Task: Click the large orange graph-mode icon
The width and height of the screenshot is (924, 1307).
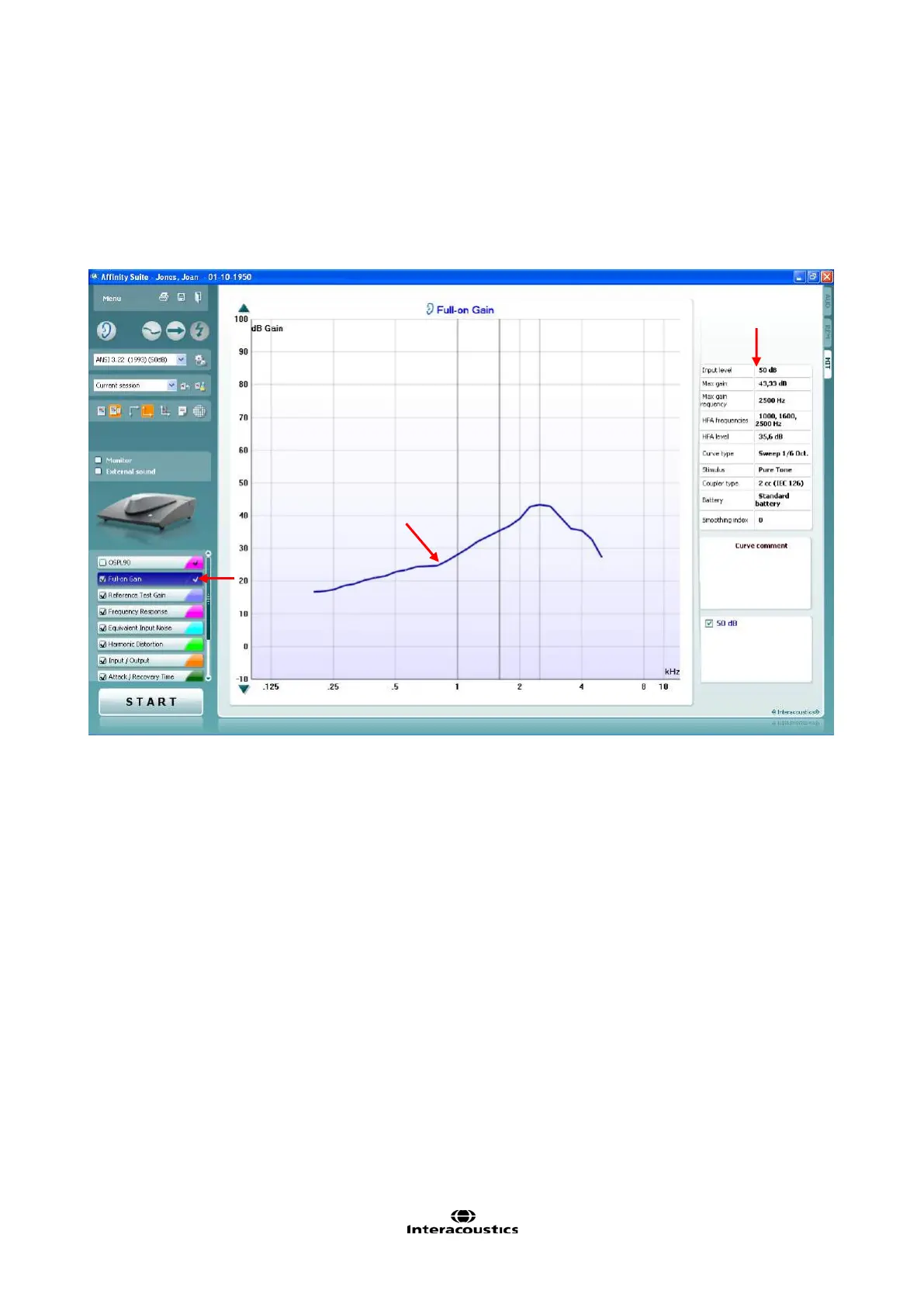Action: coord(147,411)
